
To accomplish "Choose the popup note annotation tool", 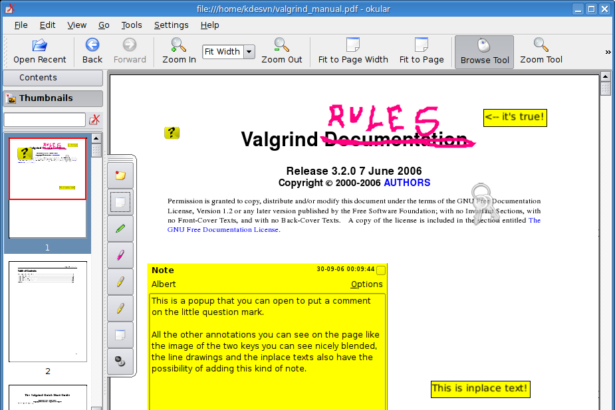I will (120, 174).
